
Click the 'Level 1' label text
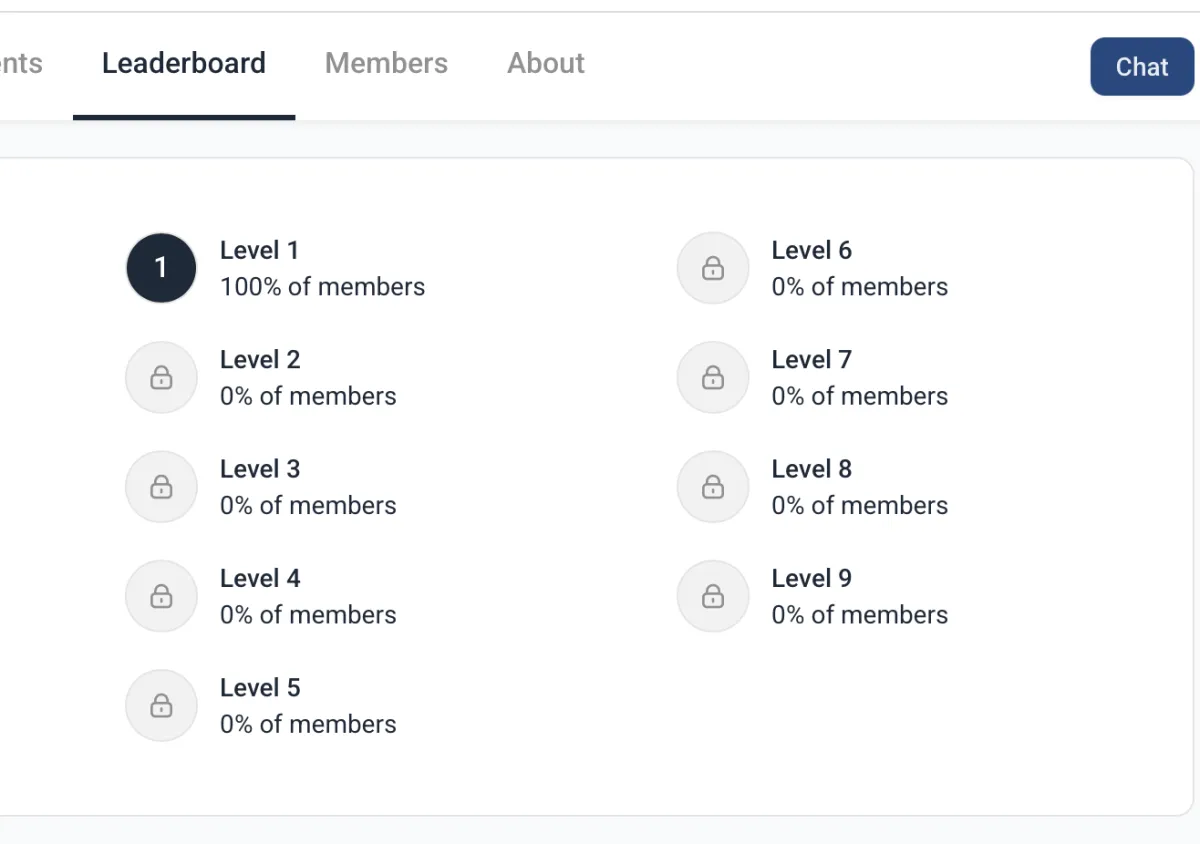coord(259,250)
